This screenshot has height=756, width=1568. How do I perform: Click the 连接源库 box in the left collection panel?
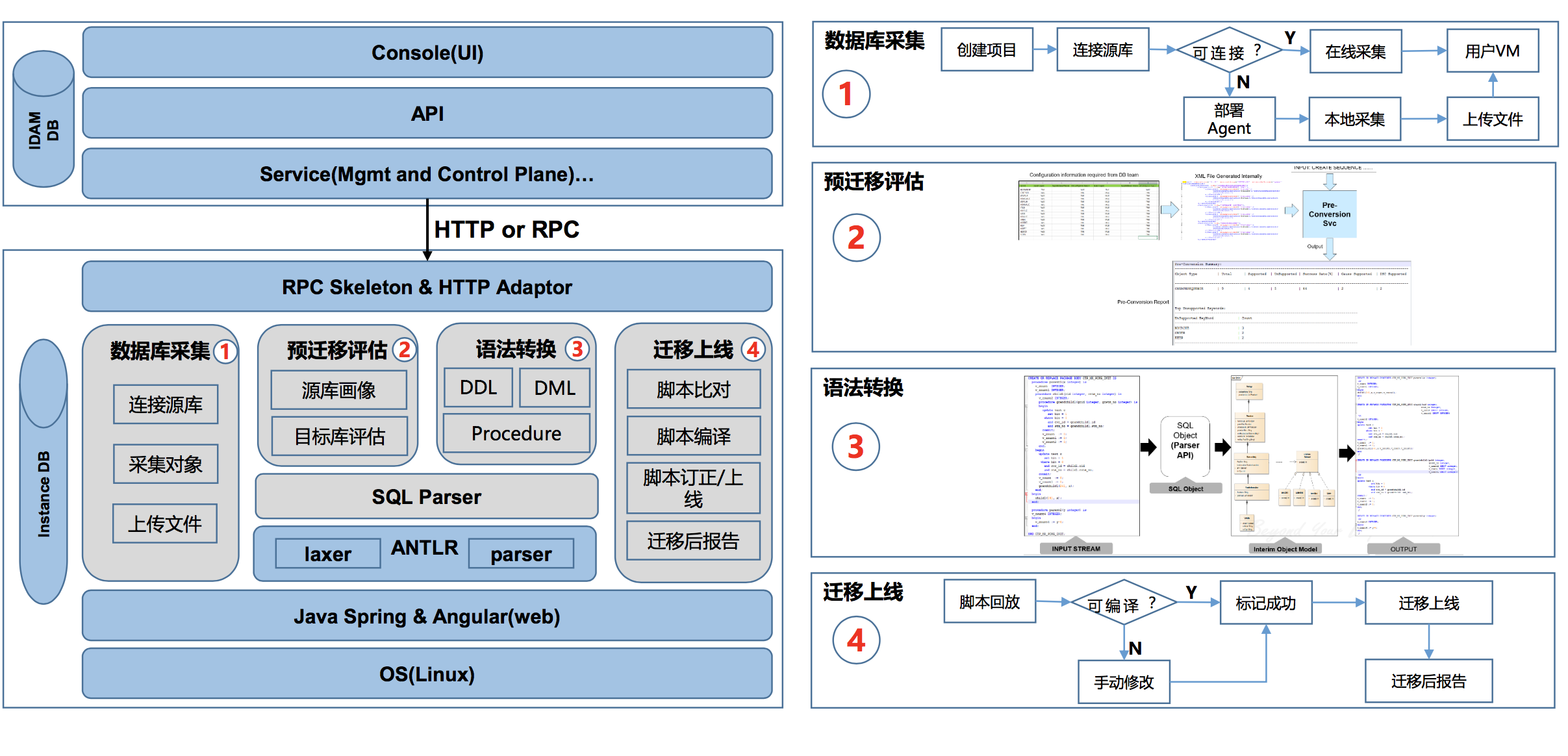click(x=166, y=405)
